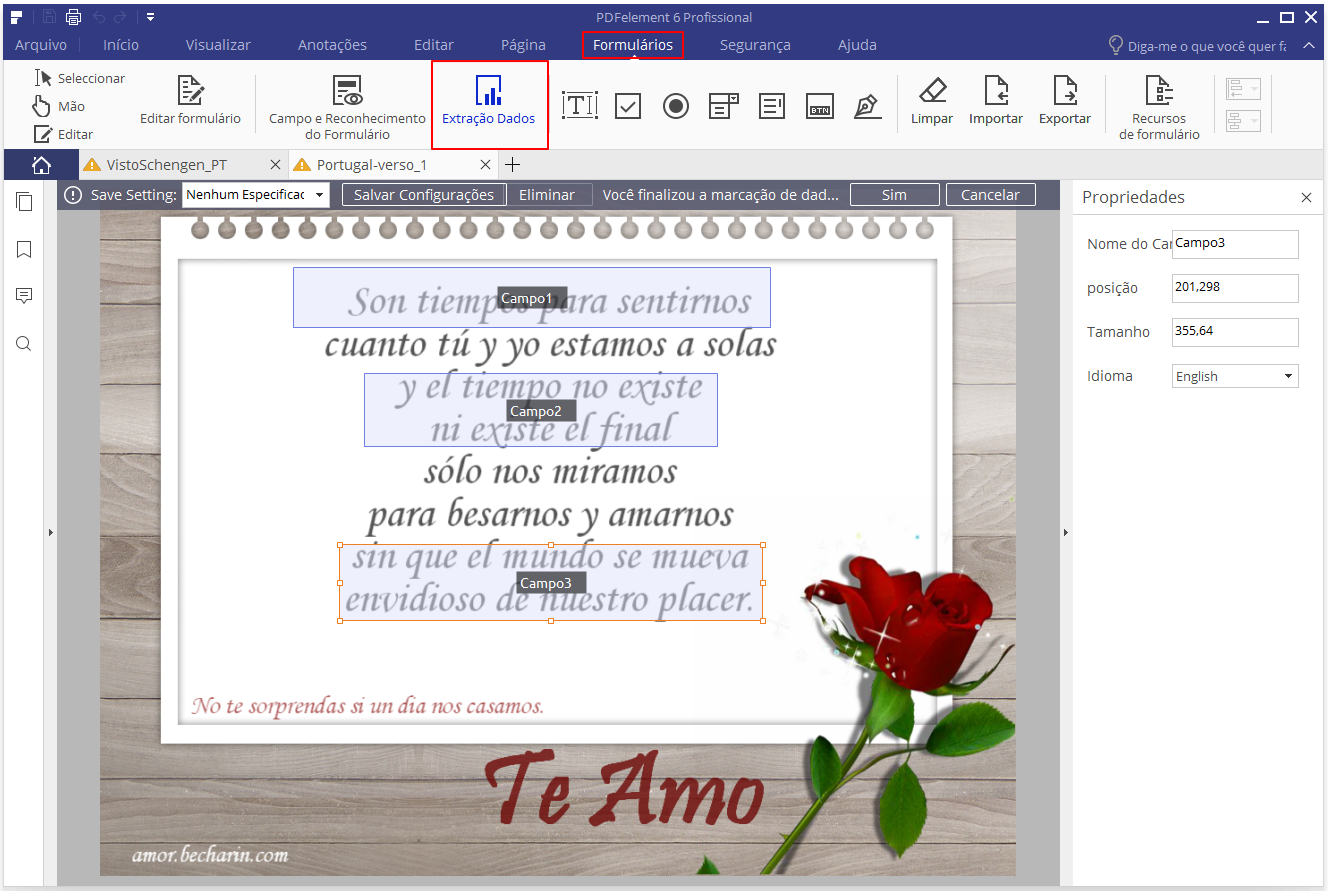Select the Campo1 marked field
Viewport: 1328px width, 891px height.
coord(532,297)
